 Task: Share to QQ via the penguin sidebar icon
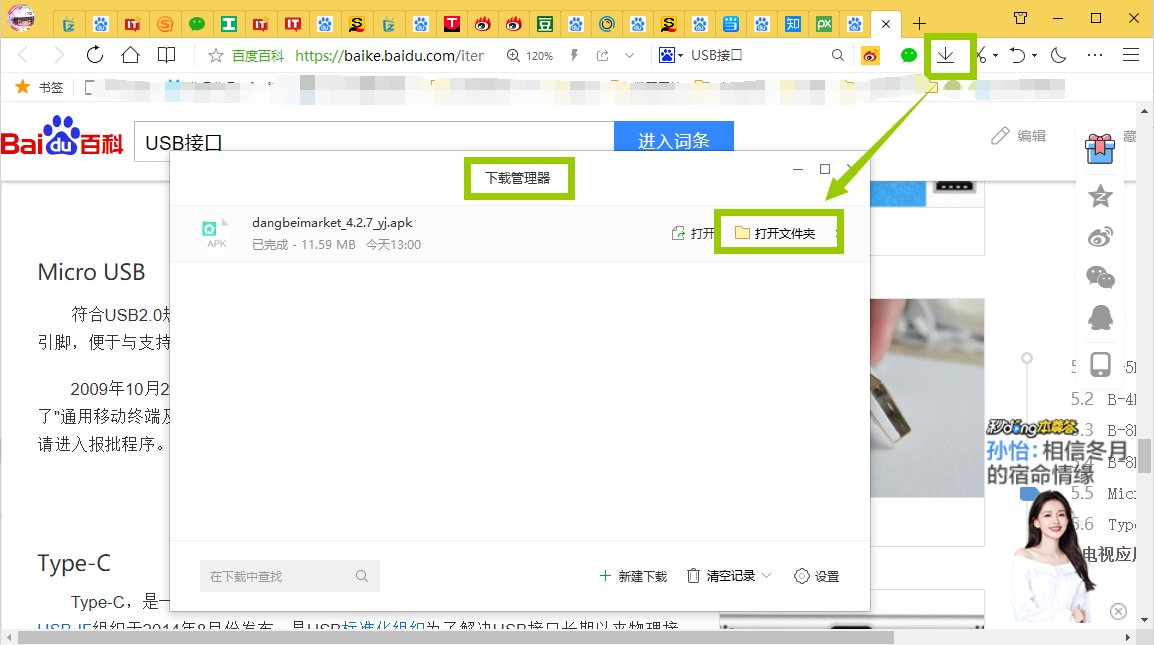(1100, 318)
